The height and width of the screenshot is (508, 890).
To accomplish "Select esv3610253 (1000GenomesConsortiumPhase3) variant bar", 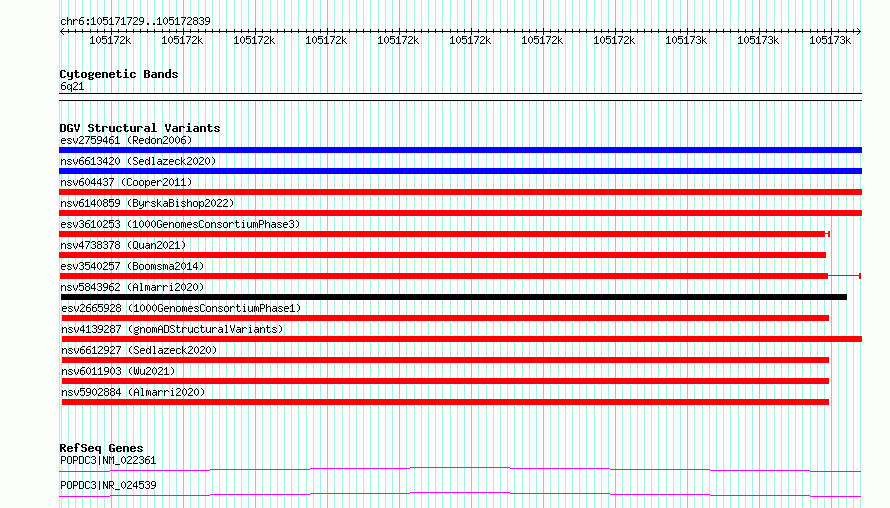I will (x=443, y=234).
